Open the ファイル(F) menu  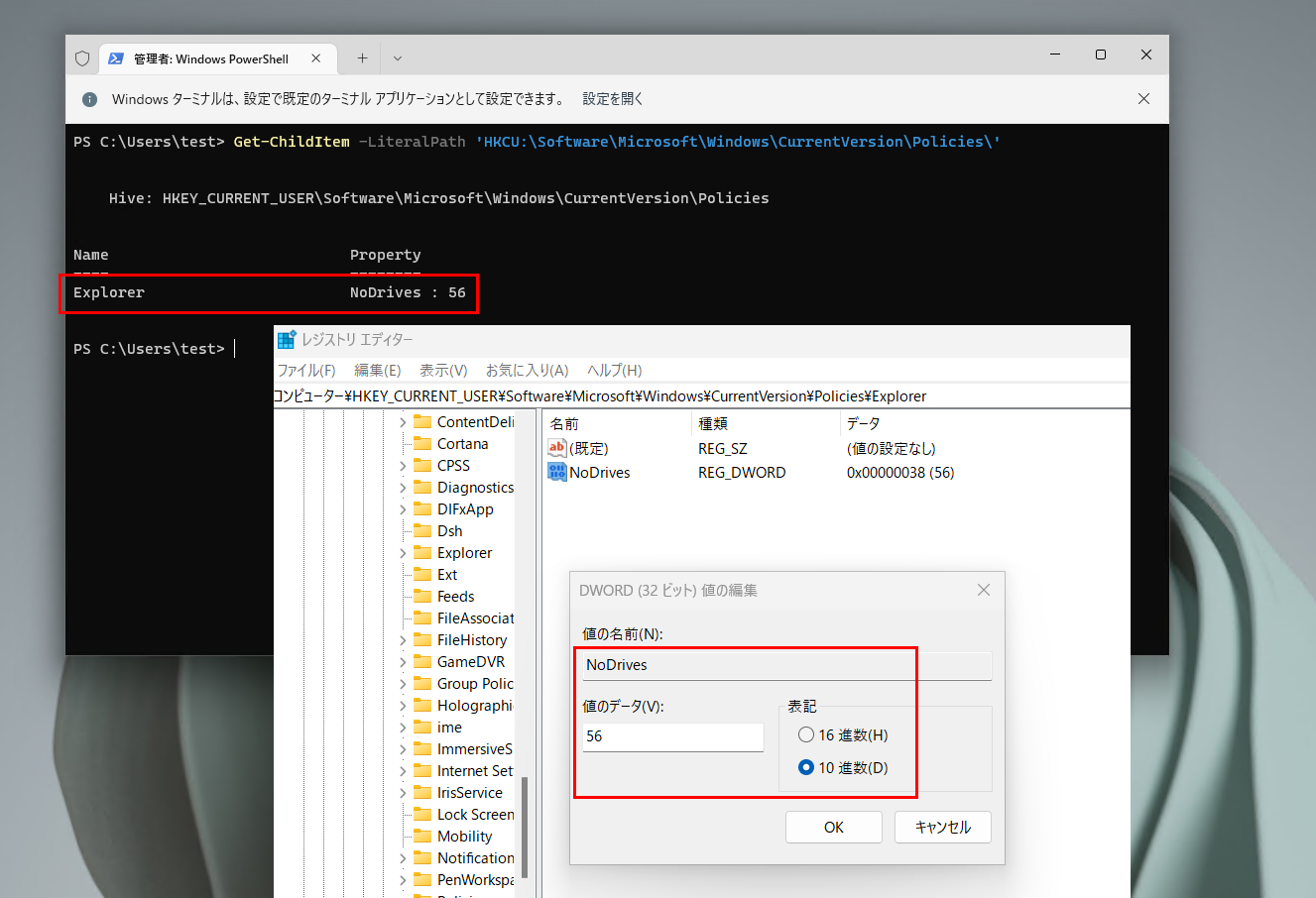306,370
